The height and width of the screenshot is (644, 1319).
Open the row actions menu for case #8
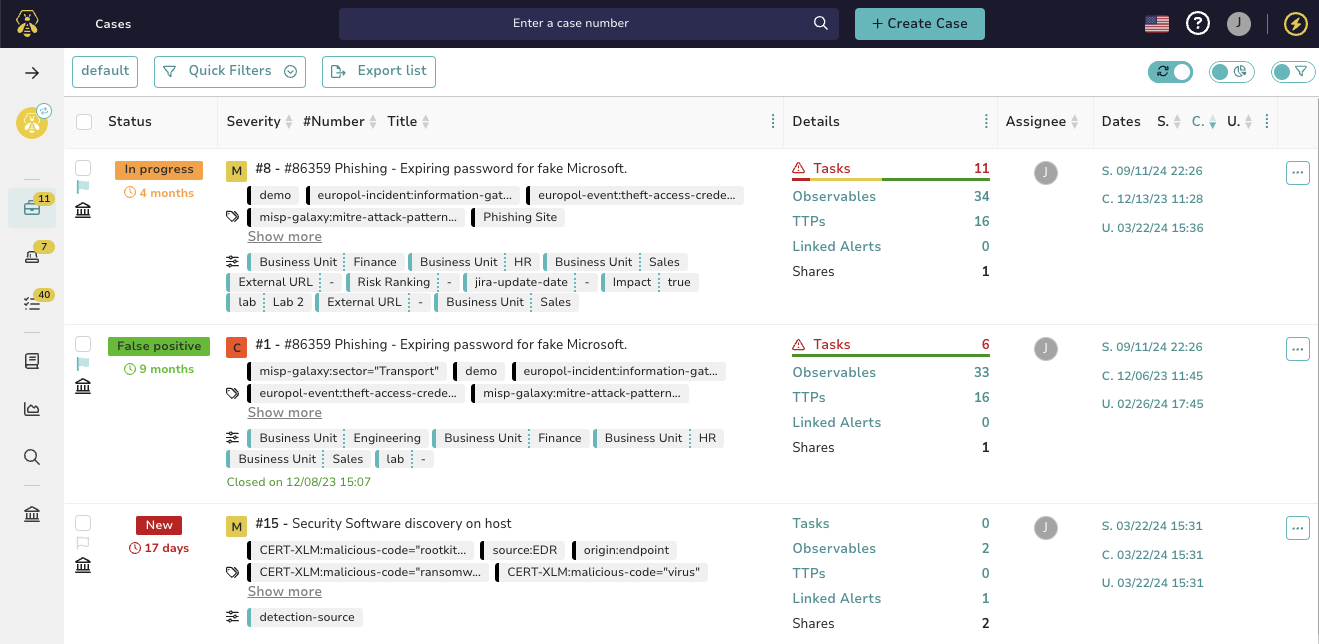pyautogui.click(x=1297, y=172)
